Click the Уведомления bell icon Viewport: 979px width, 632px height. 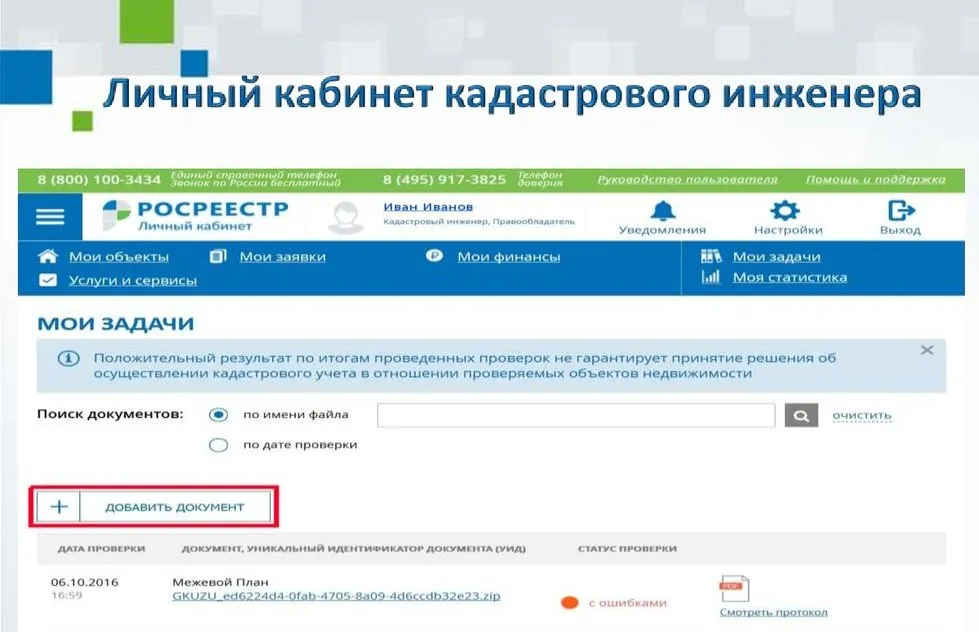pyautogui.click(x=662, y=211)
